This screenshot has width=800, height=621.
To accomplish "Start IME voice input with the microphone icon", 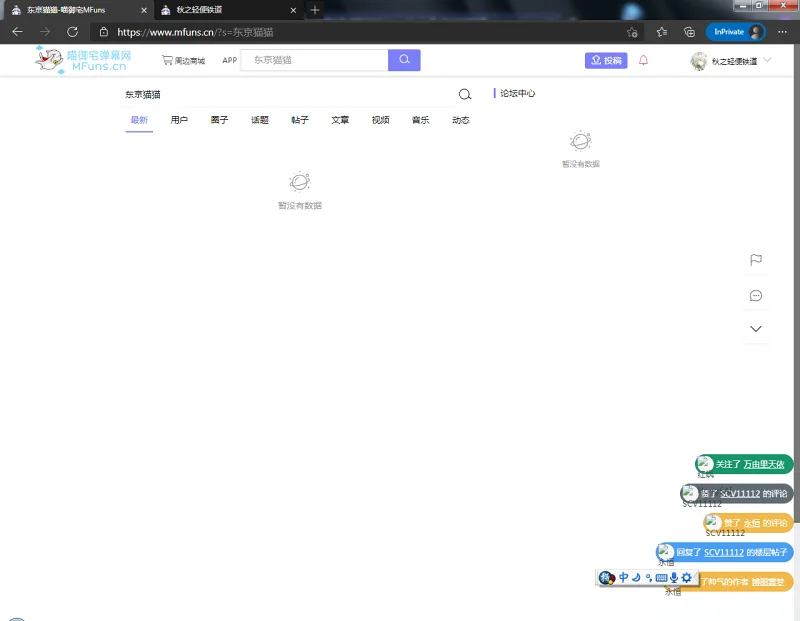I will click(674, 578).
